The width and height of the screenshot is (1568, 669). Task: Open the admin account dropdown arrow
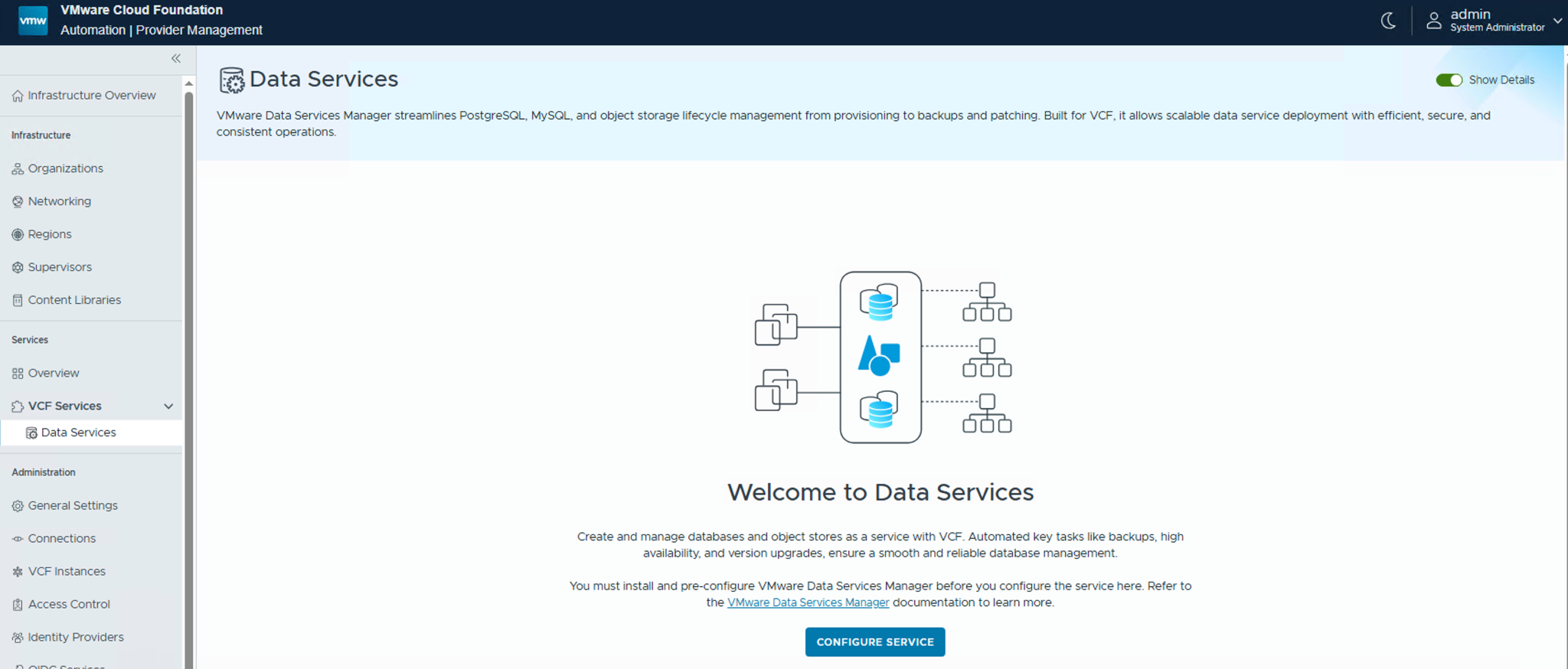coord(1557,21)
